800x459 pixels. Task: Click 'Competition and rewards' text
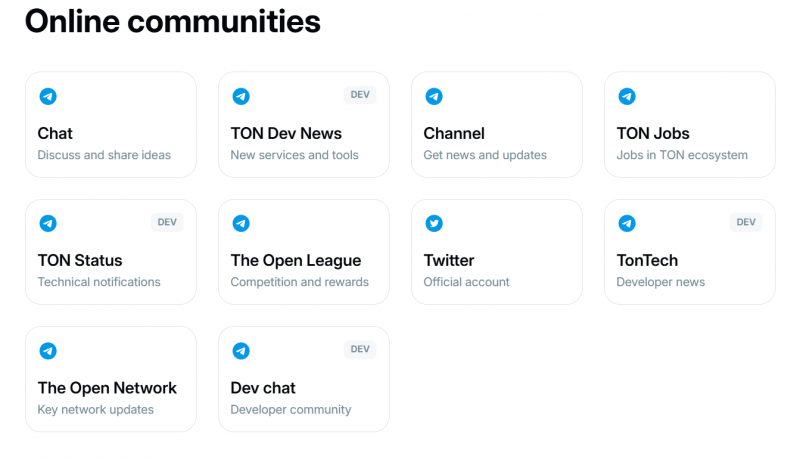point(299,282)
